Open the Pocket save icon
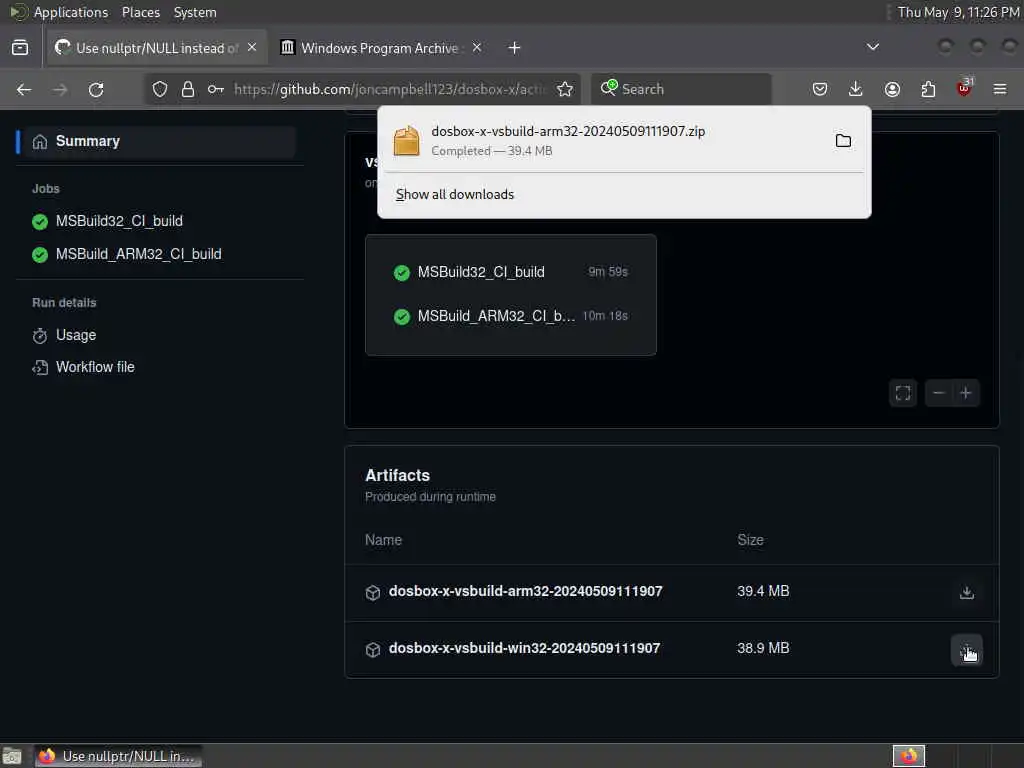1024x768 pixels. pyautogui.click(x=820, y=89)
